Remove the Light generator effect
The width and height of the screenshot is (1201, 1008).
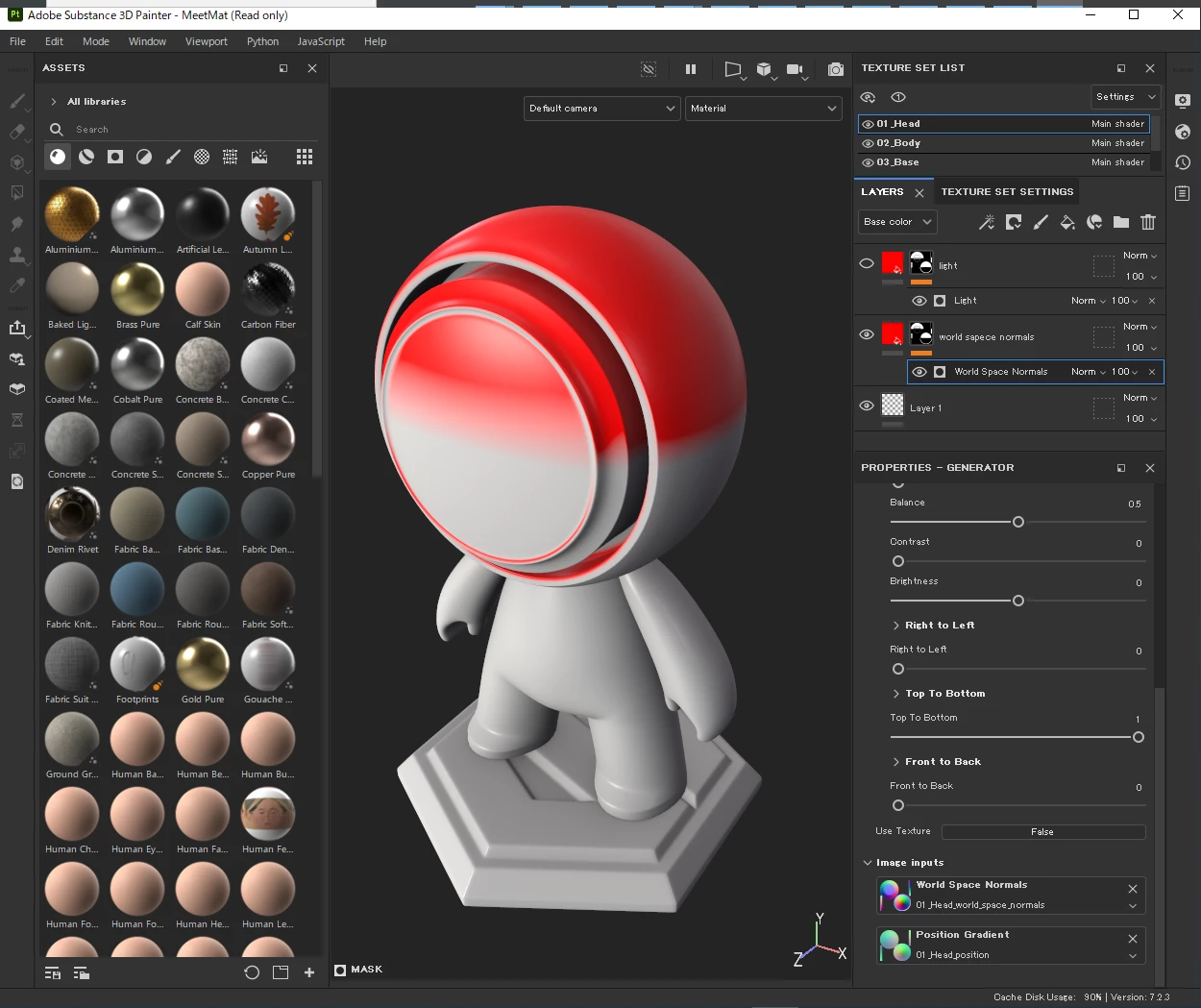(x=1152, y=301)
